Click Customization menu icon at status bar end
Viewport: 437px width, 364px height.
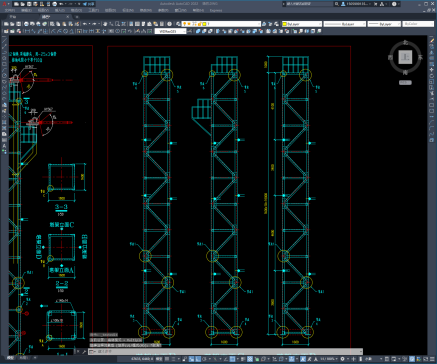click(433, 359)
